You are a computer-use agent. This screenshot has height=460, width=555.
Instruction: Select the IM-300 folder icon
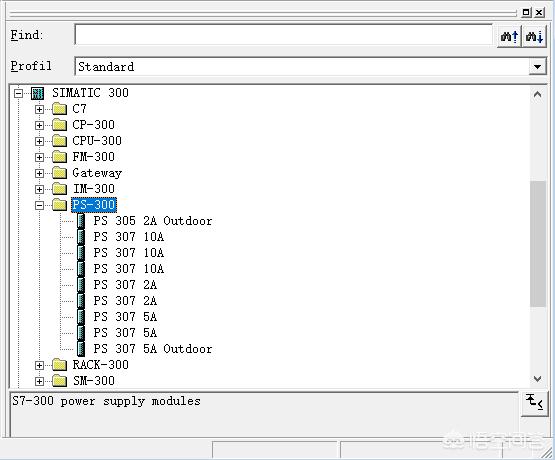(59, 189)
